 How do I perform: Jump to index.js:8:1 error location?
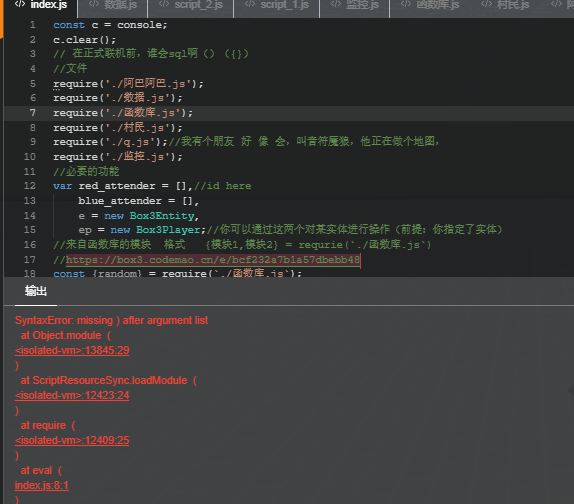pyautogui.click(x=41, y=485)
